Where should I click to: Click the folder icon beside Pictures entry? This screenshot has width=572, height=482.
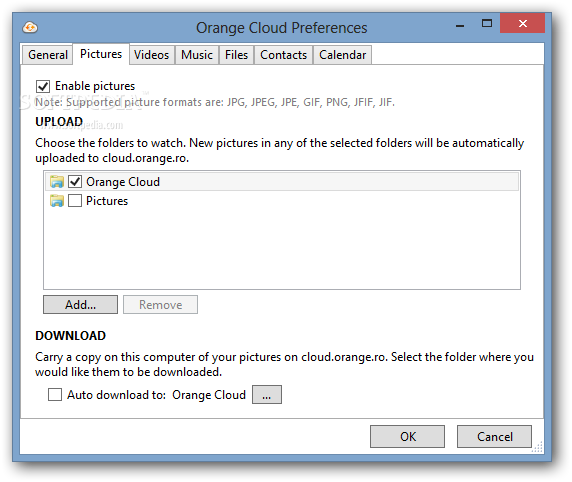(57, 201)
